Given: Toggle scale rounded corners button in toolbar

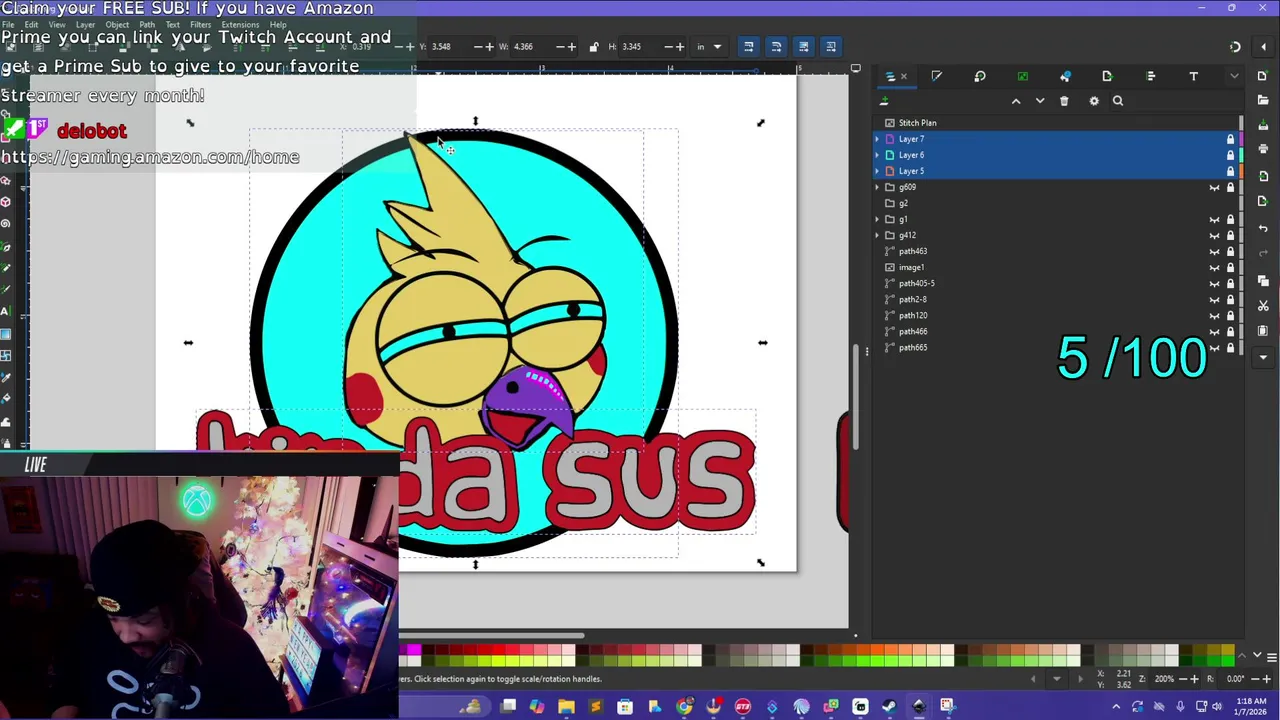Looking at the screenshot, I should 776,46.
